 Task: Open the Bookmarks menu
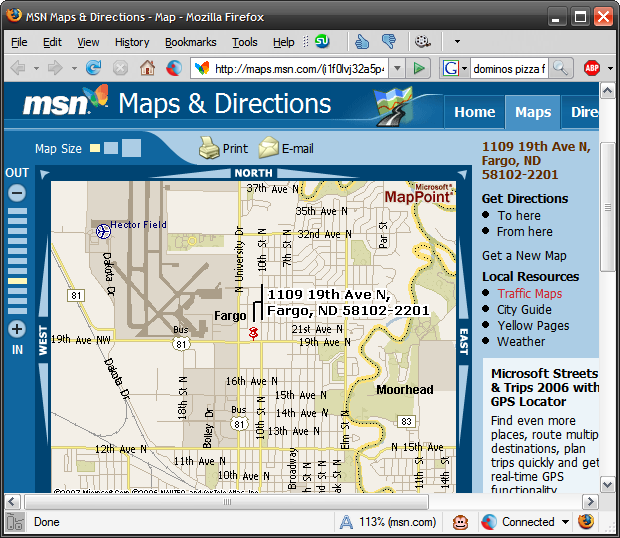(191, 42)
